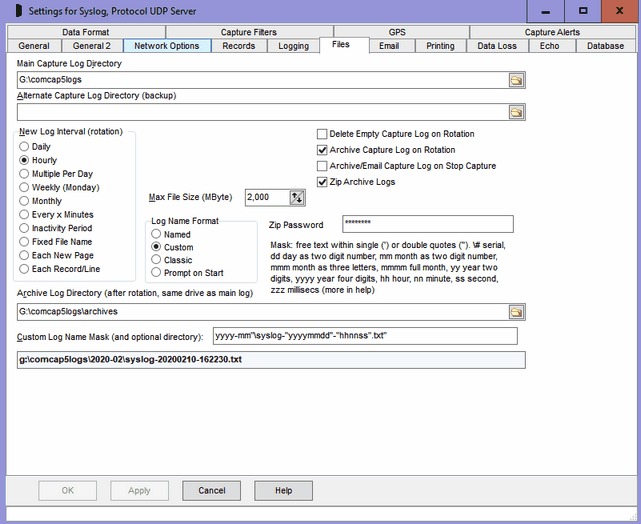Click the Help button

(x=283, y=491)
